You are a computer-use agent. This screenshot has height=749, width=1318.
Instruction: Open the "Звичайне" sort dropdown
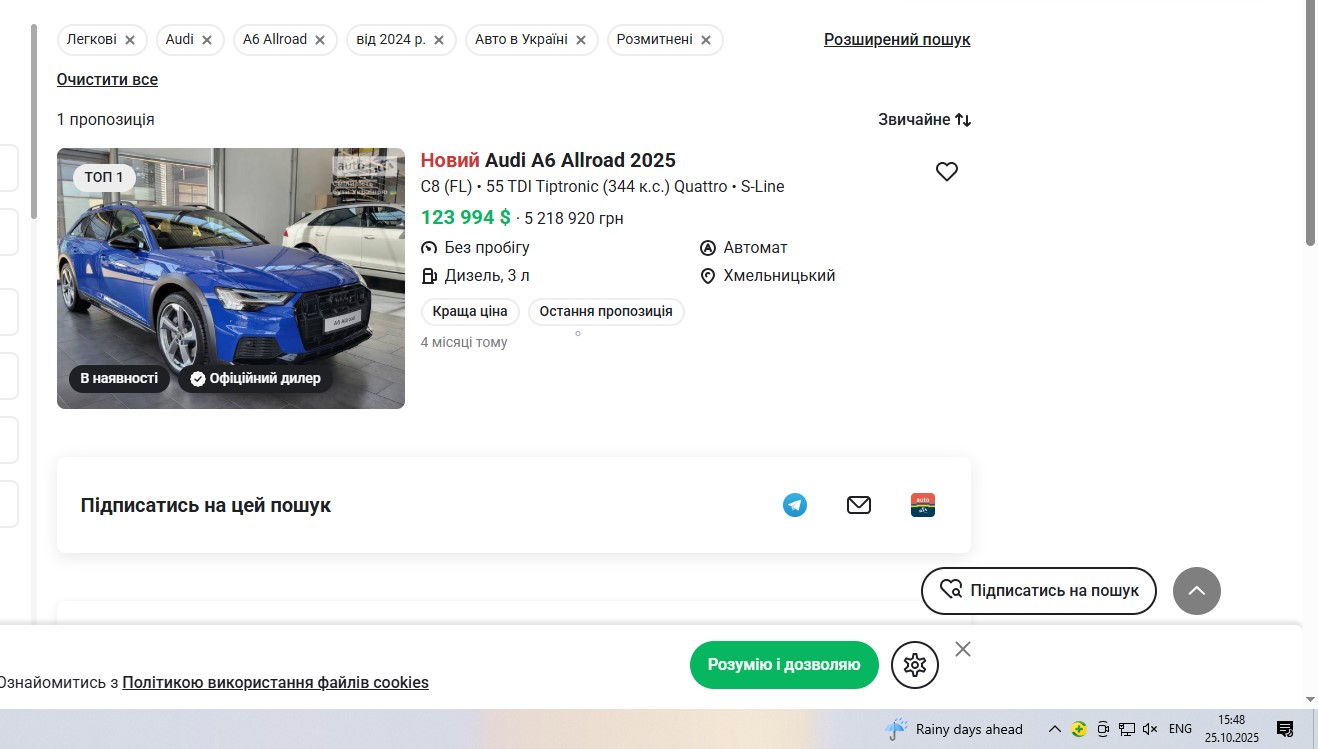[x=924, y=120]
